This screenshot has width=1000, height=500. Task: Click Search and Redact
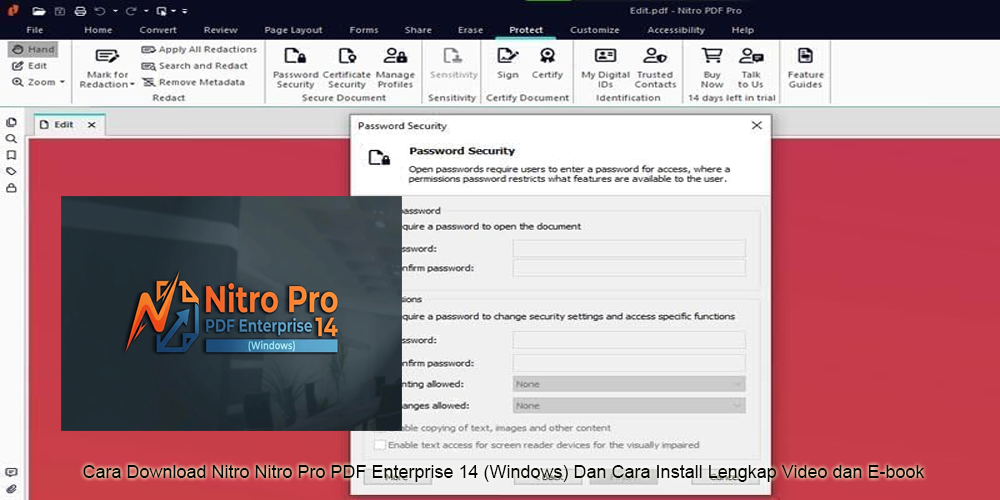tap(195, 66)
